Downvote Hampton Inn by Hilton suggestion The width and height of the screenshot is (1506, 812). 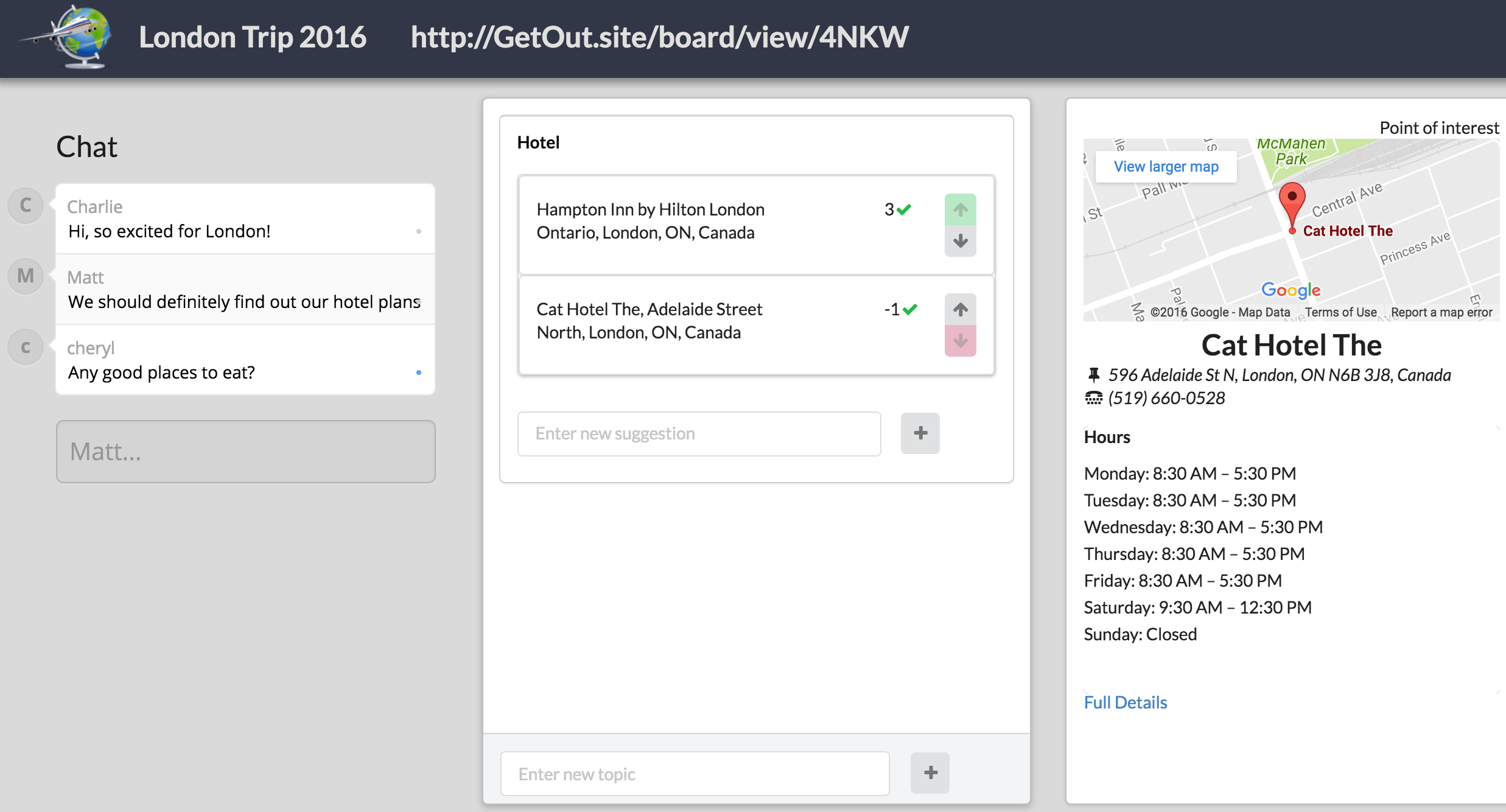point(960,242)
